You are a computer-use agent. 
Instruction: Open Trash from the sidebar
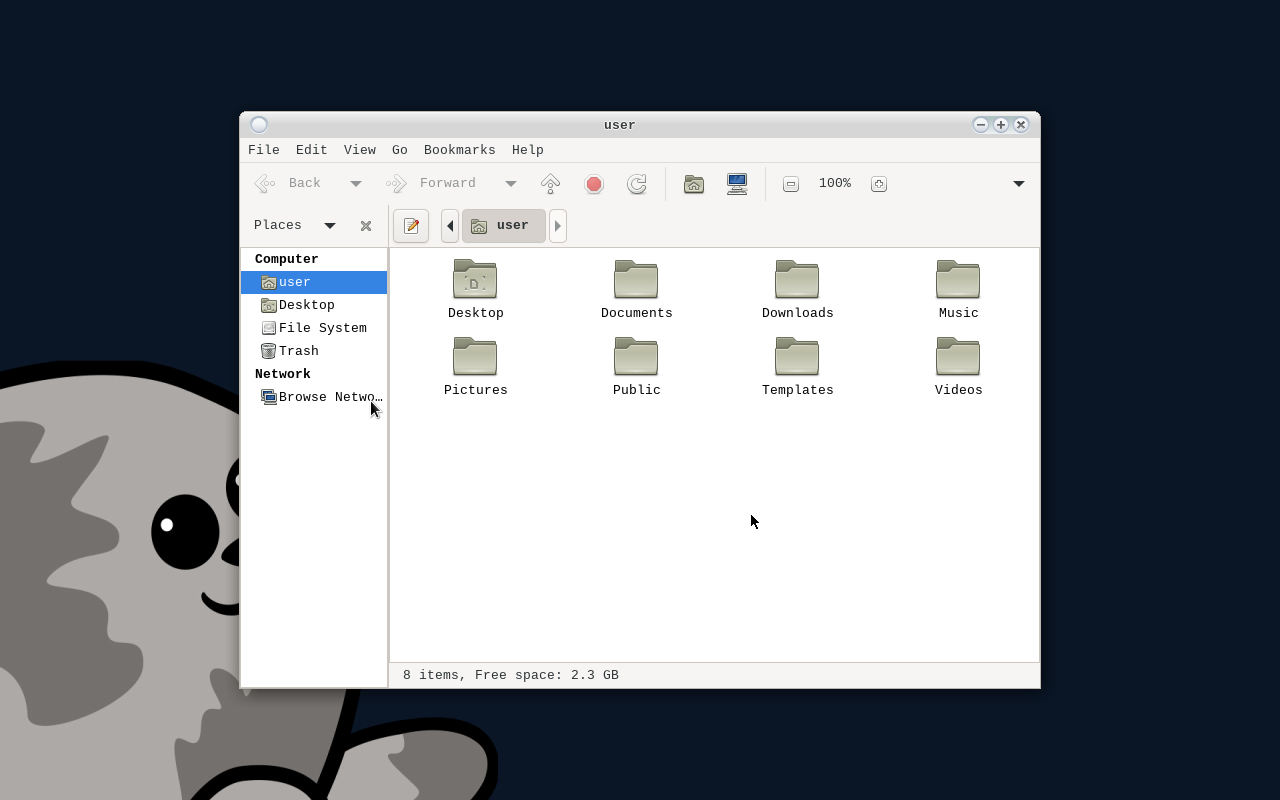pos(314,352)
